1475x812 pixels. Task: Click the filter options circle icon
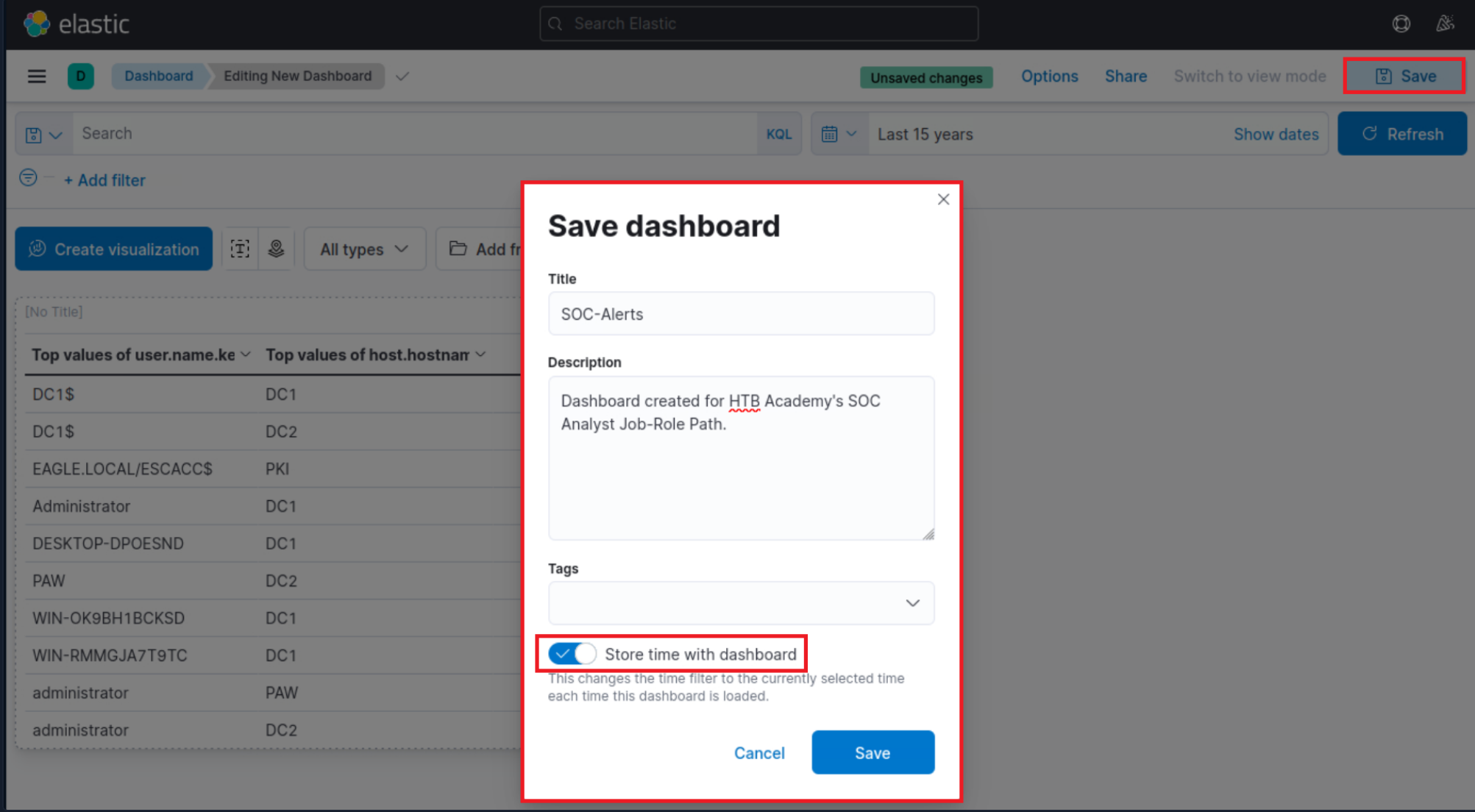(x=28, y=178)
